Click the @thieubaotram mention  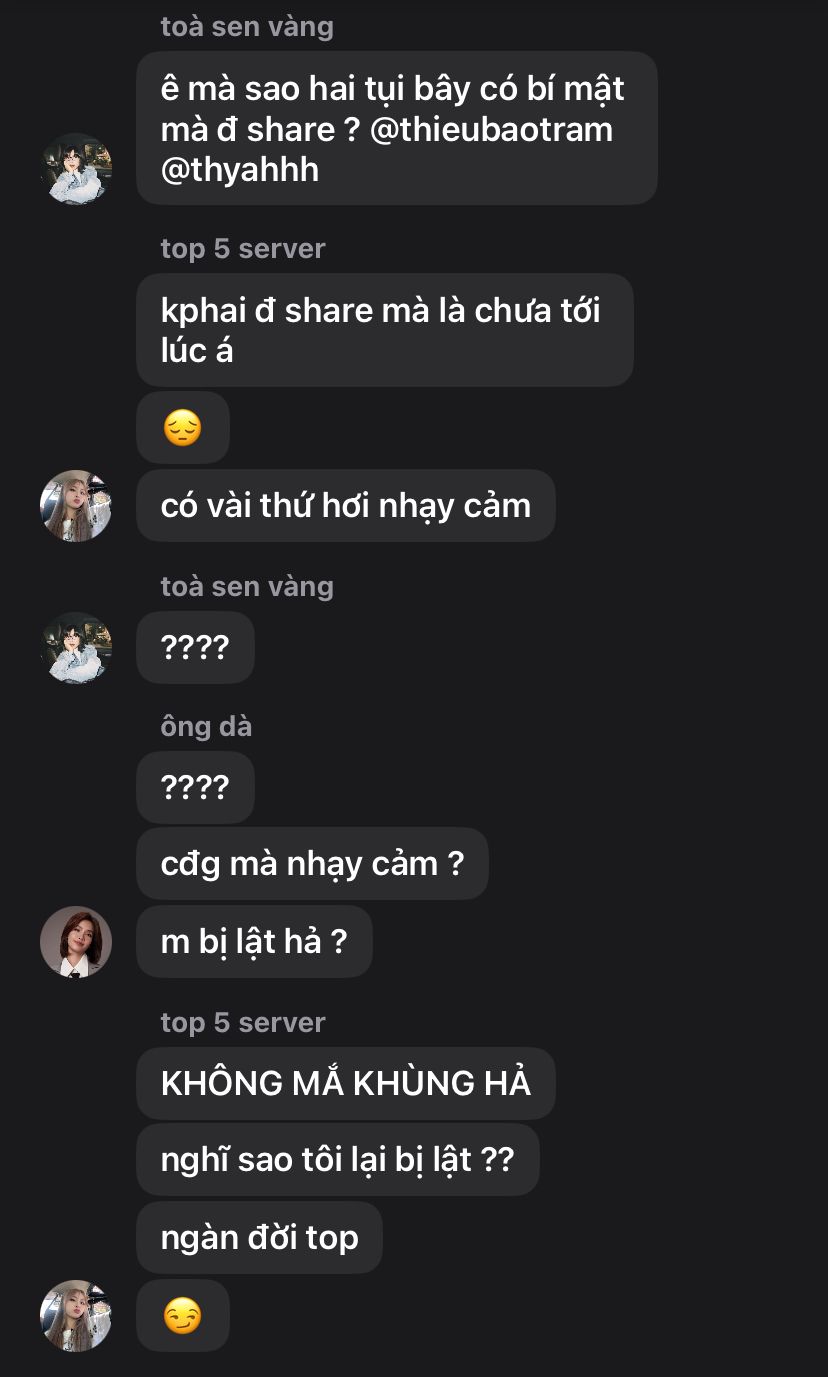click(x=491, y=129)
